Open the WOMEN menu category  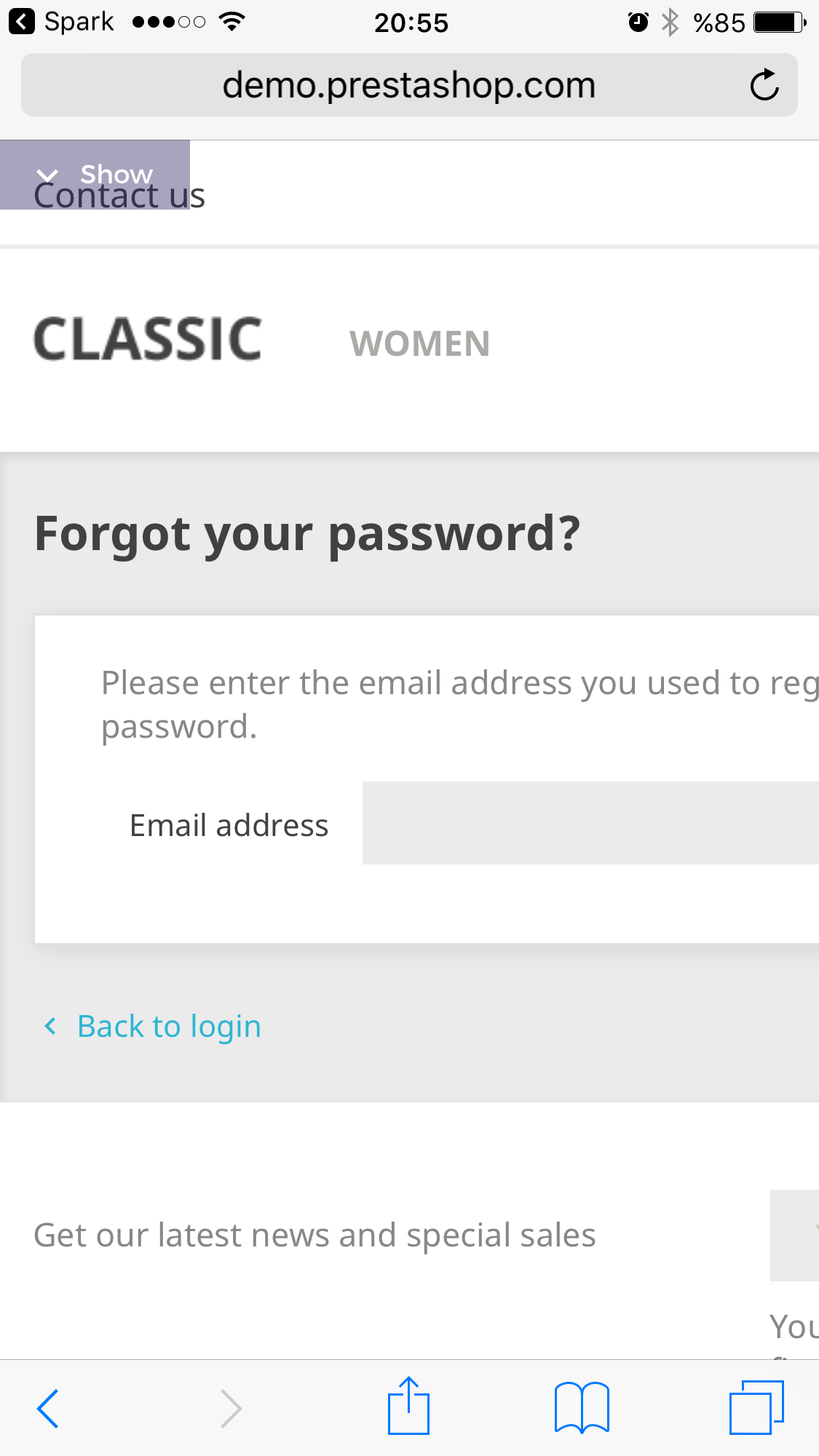[x=419, y=343]
